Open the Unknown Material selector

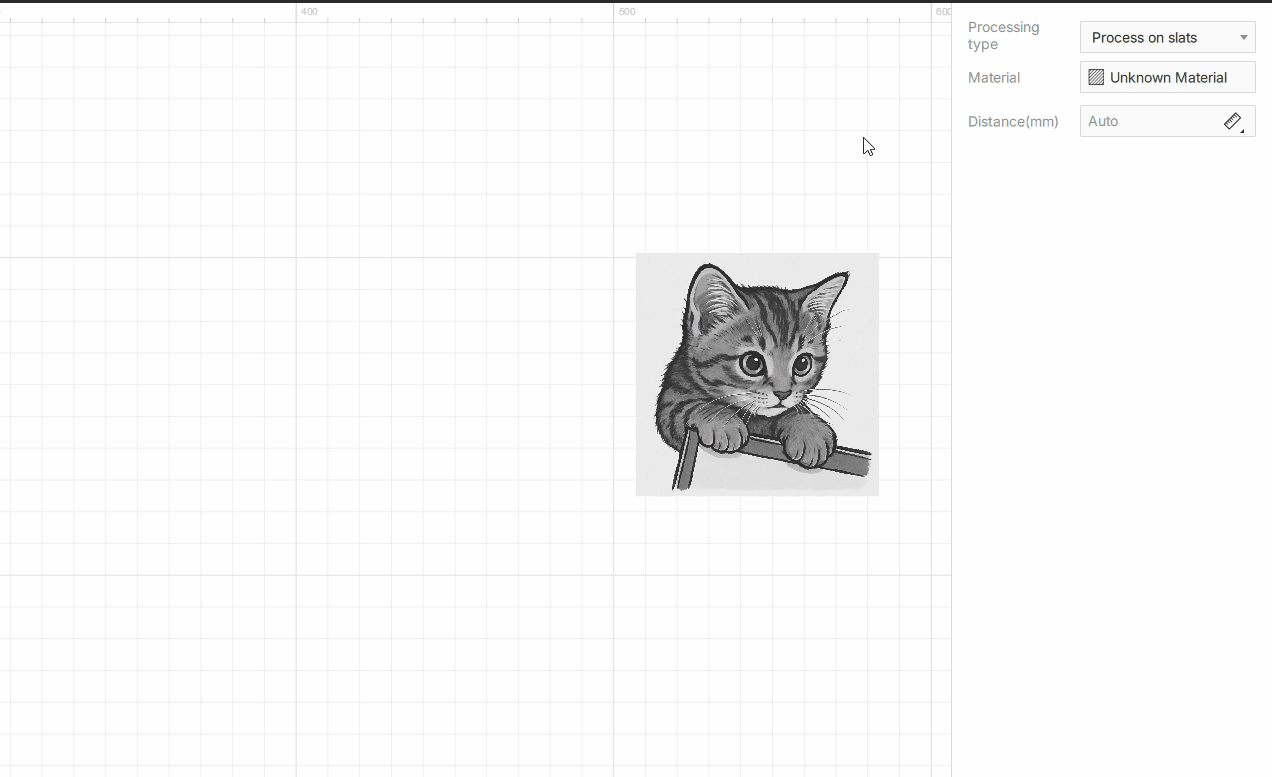click(x=1168, y=78)
